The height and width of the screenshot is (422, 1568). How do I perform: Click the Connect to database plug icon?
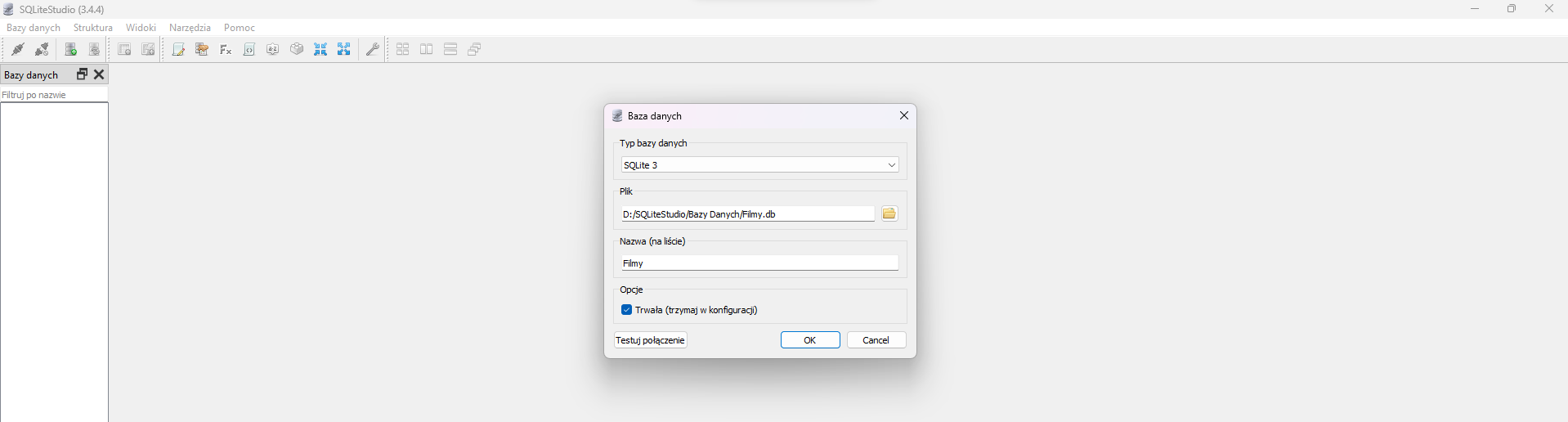click(x=17, y=50)
